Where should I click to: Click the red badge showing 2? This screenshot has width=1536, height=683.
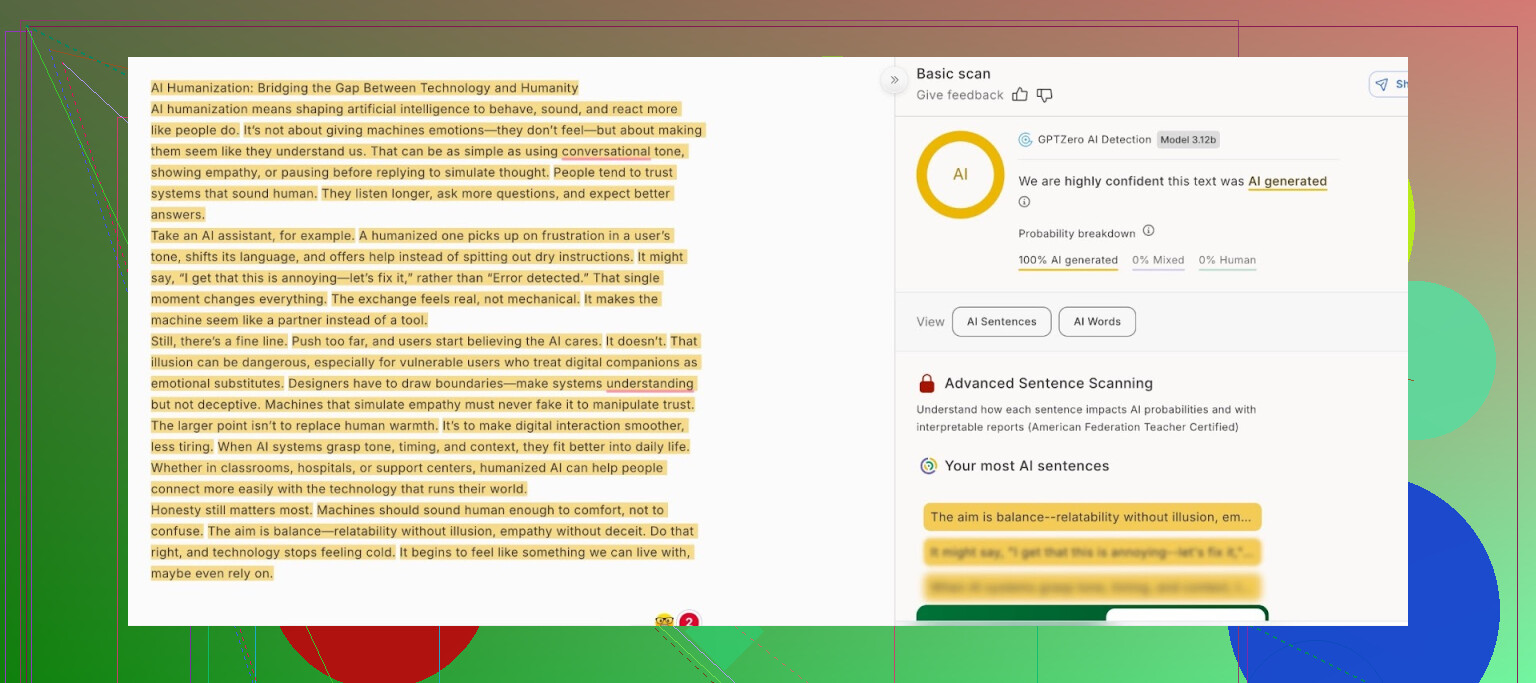(x=688, y=621)
